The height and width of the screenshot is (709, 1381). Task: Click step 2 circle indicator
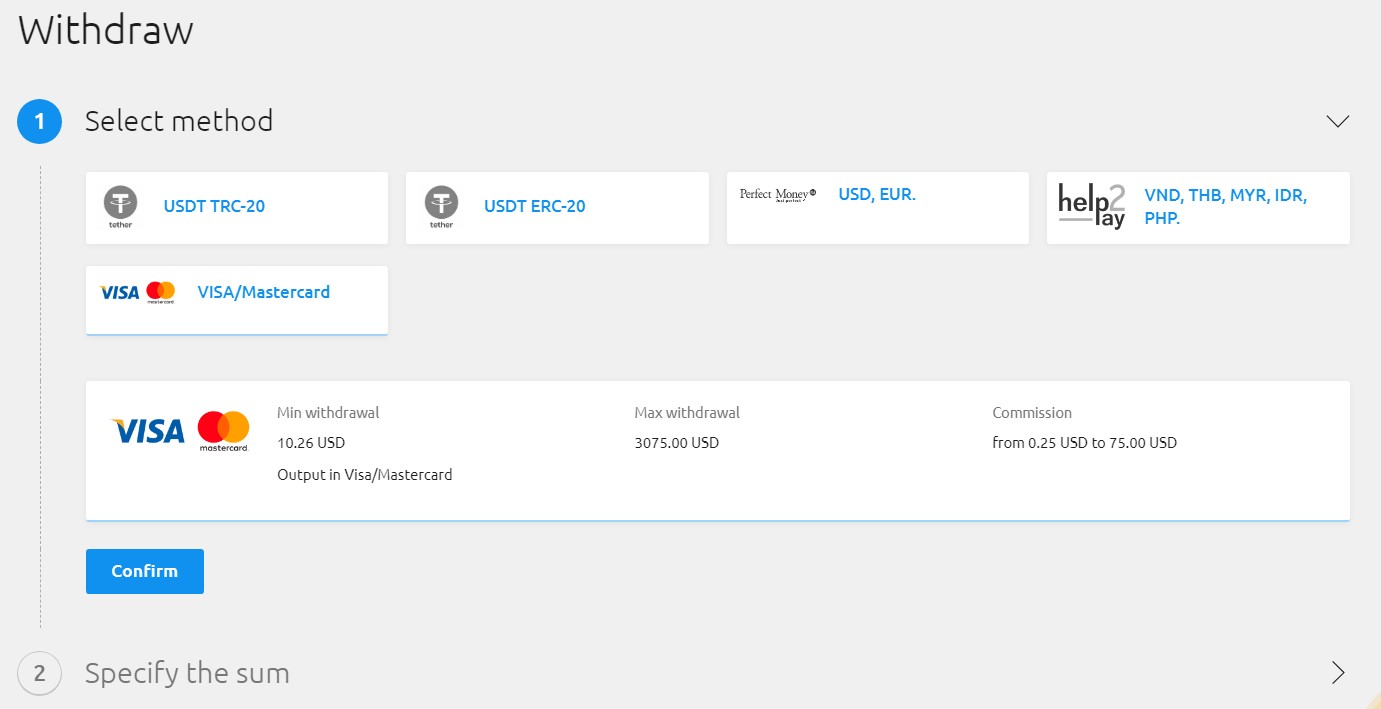pos(40,673)
